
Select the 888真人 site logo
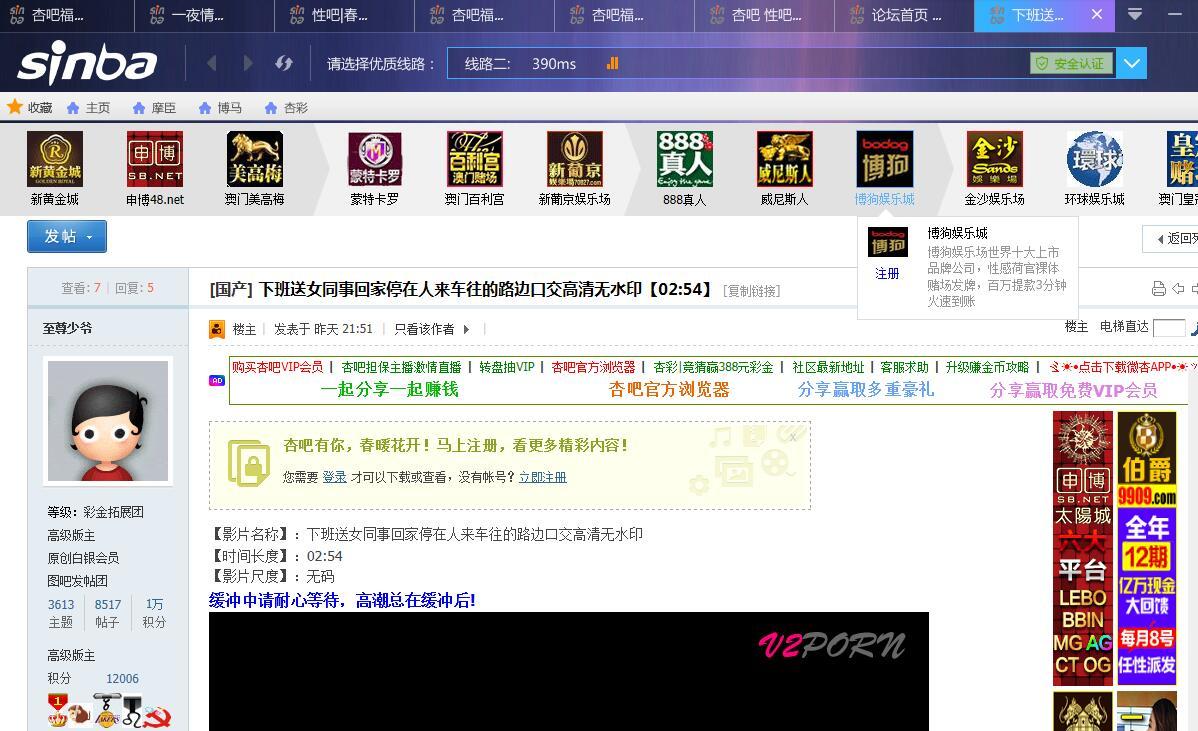tap(684, 160)
